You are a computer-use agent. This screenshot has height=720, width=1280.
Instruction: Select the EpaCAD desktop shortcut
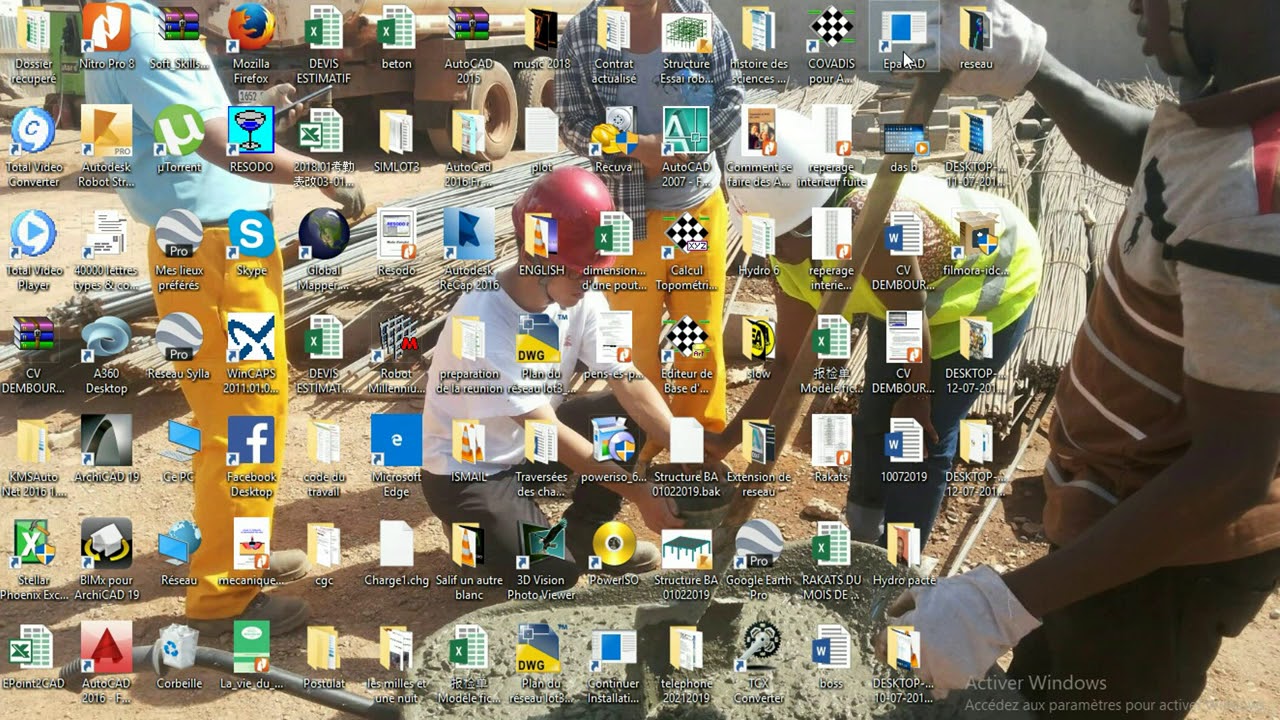coord(903,39)
